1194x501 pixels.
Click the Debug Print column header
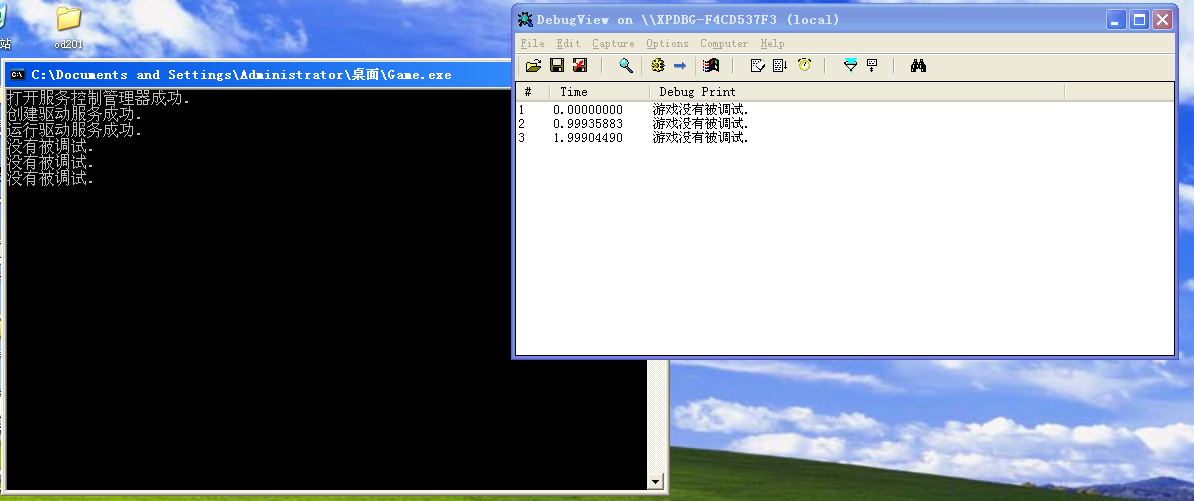coord(857,91)
